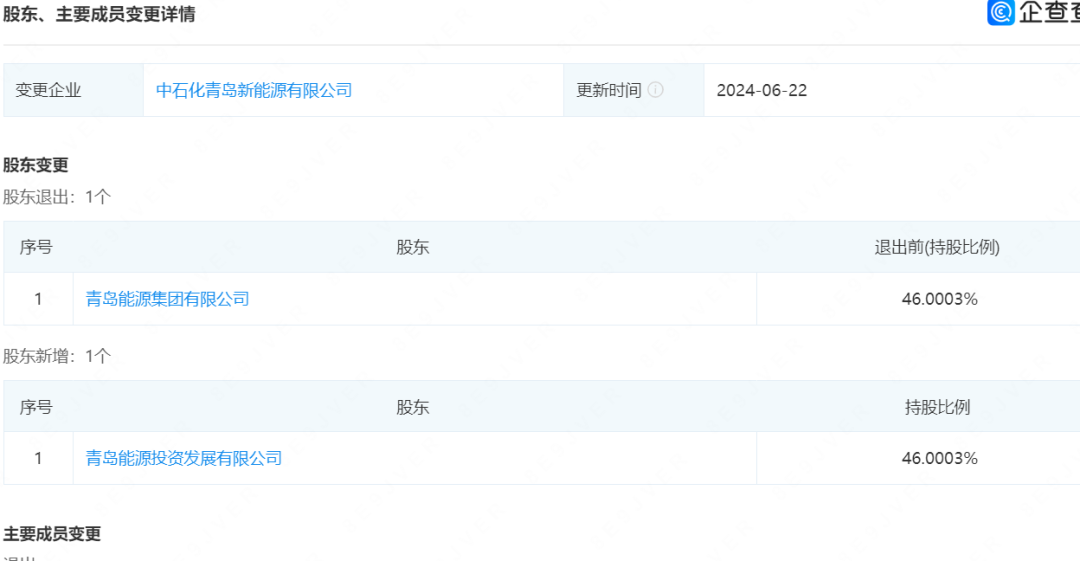
Task: Open the 中石化青岛新能源有限公司 company link
Action: [x=253, y=90]
